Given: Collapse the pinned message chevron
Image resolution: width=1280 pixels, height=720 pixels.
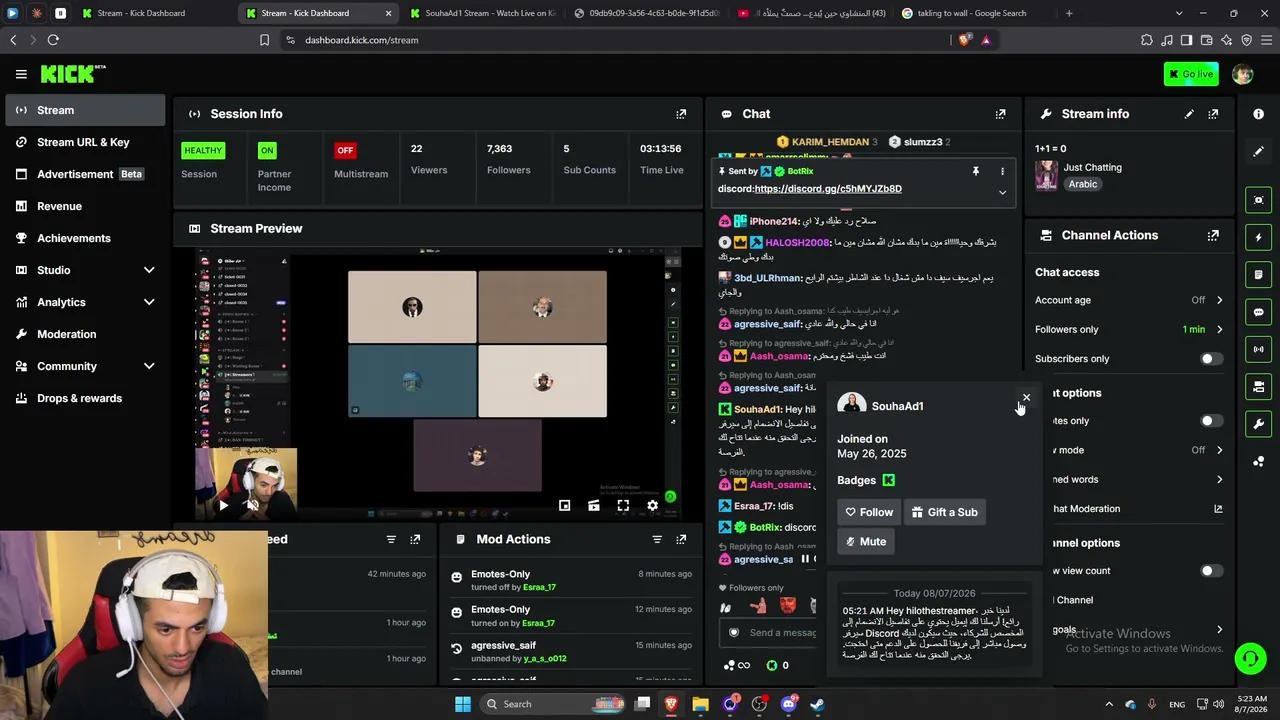Looking at the screenshot, I should pos(1002,192).
